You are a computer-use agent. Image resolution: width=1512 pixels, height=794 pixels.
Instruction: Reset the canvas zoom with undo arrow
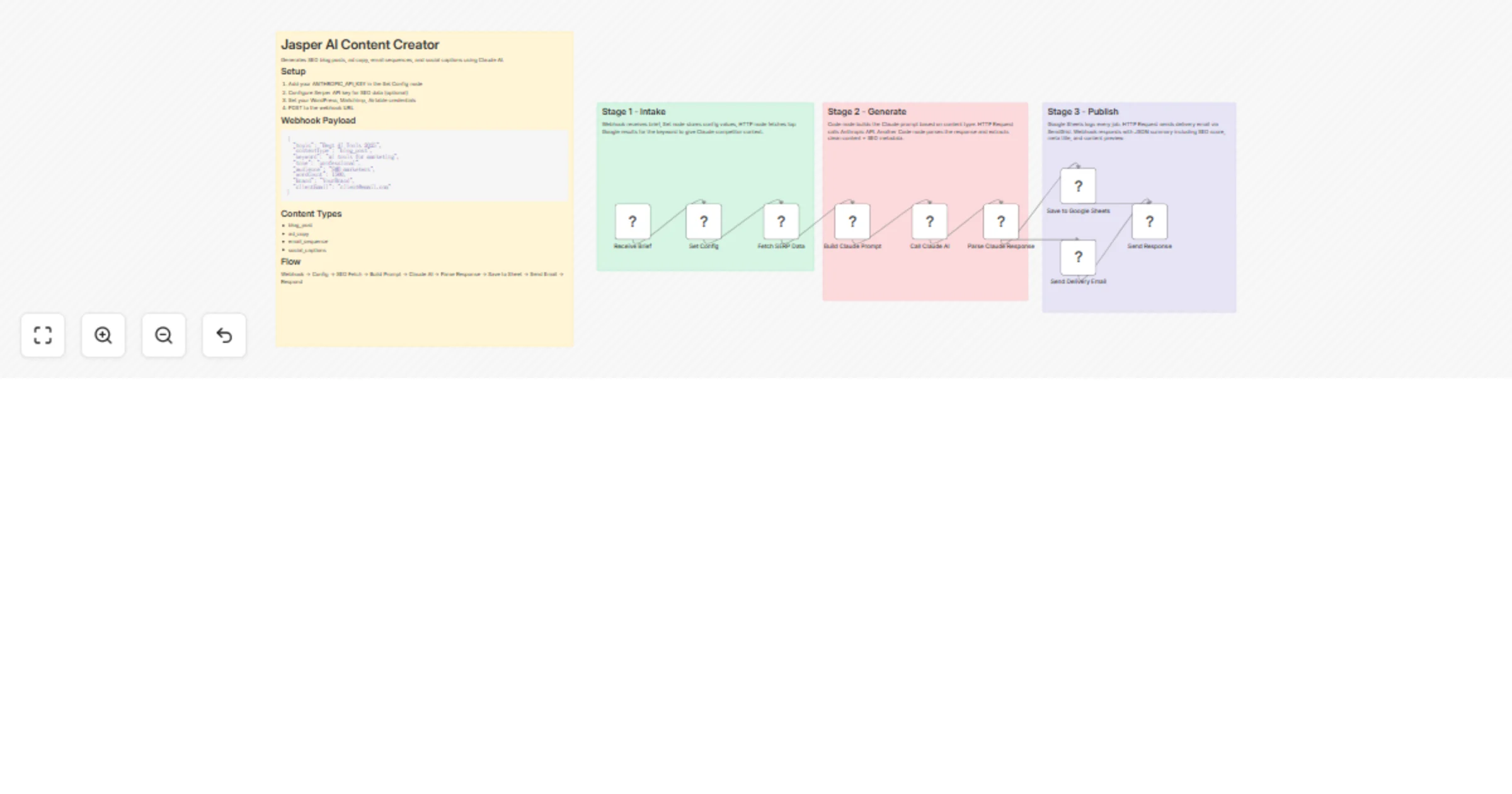pyautogui.click(x=224, y=335)
